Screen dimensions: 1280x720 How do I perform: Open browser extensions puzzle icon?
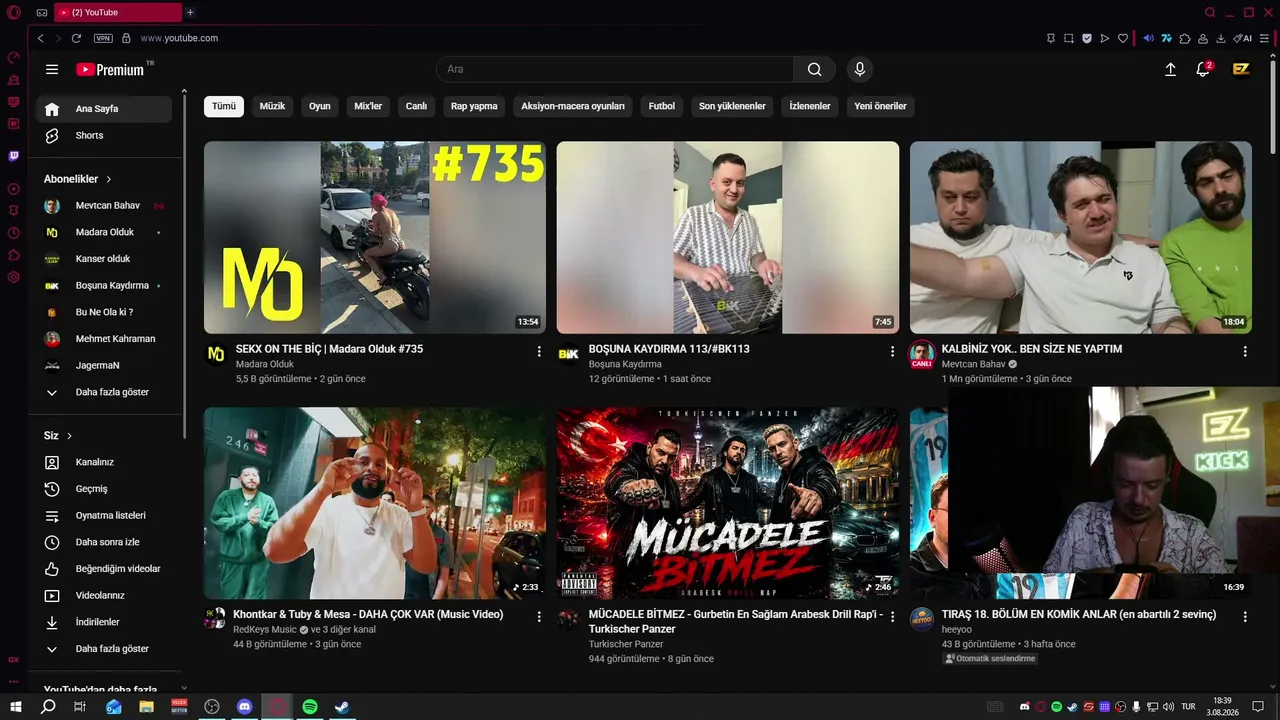tap(1185, 38)
